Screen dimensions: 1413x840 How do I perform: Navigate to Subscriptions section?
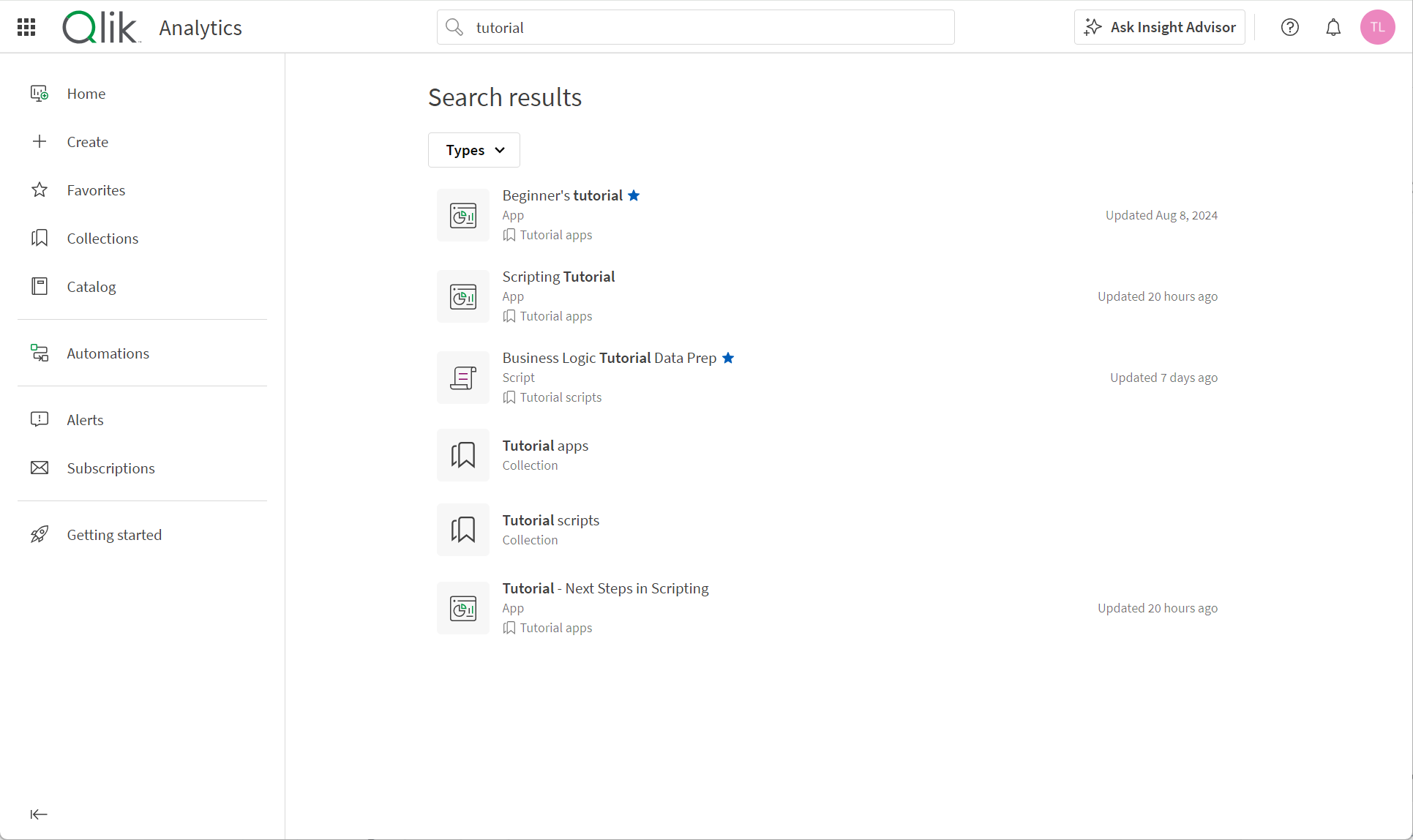coord(111,467)
